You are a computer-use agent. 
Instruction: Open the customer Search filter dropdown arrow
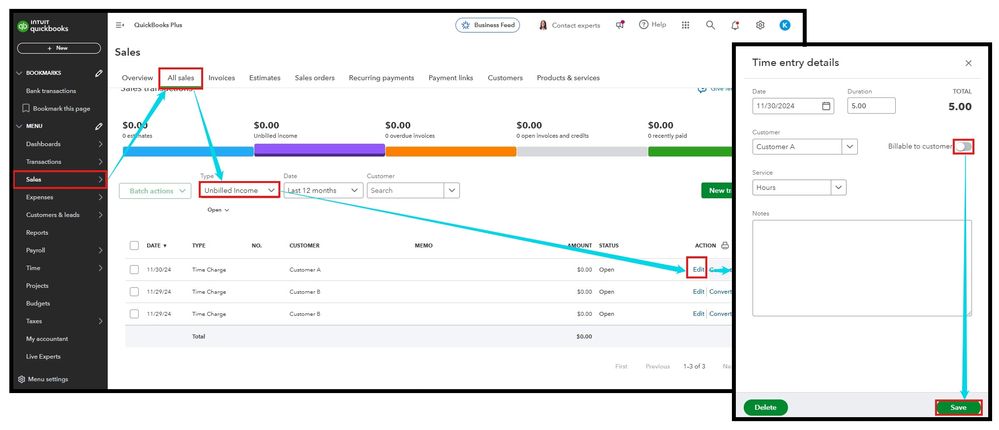452,190
